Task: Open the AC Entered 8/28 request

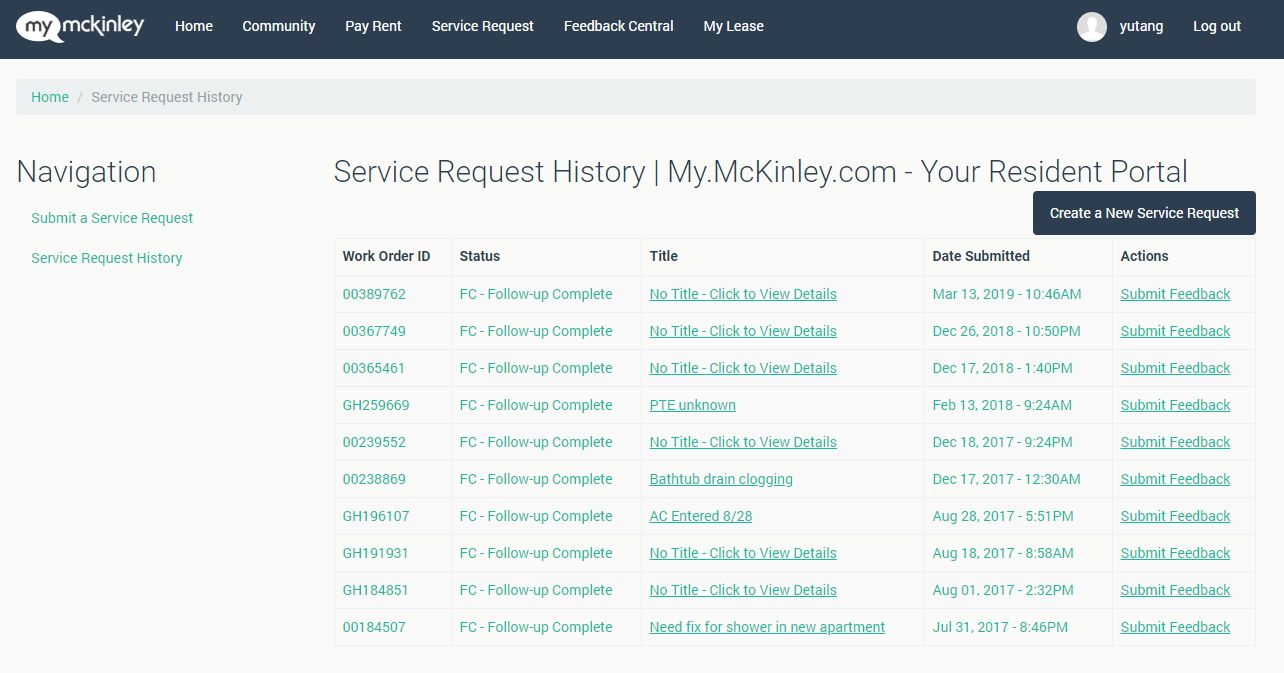Action: coord(701,516)
